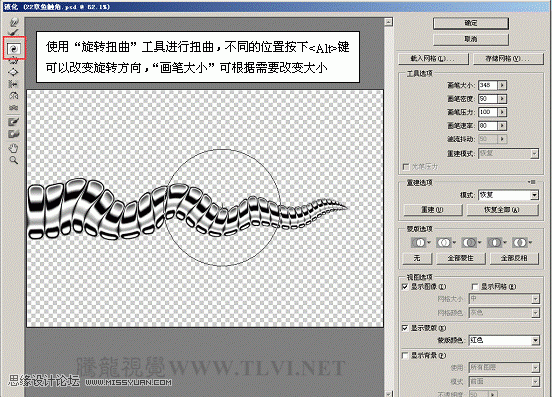Select the Twirl Clockwise tool

pos(14,49)
